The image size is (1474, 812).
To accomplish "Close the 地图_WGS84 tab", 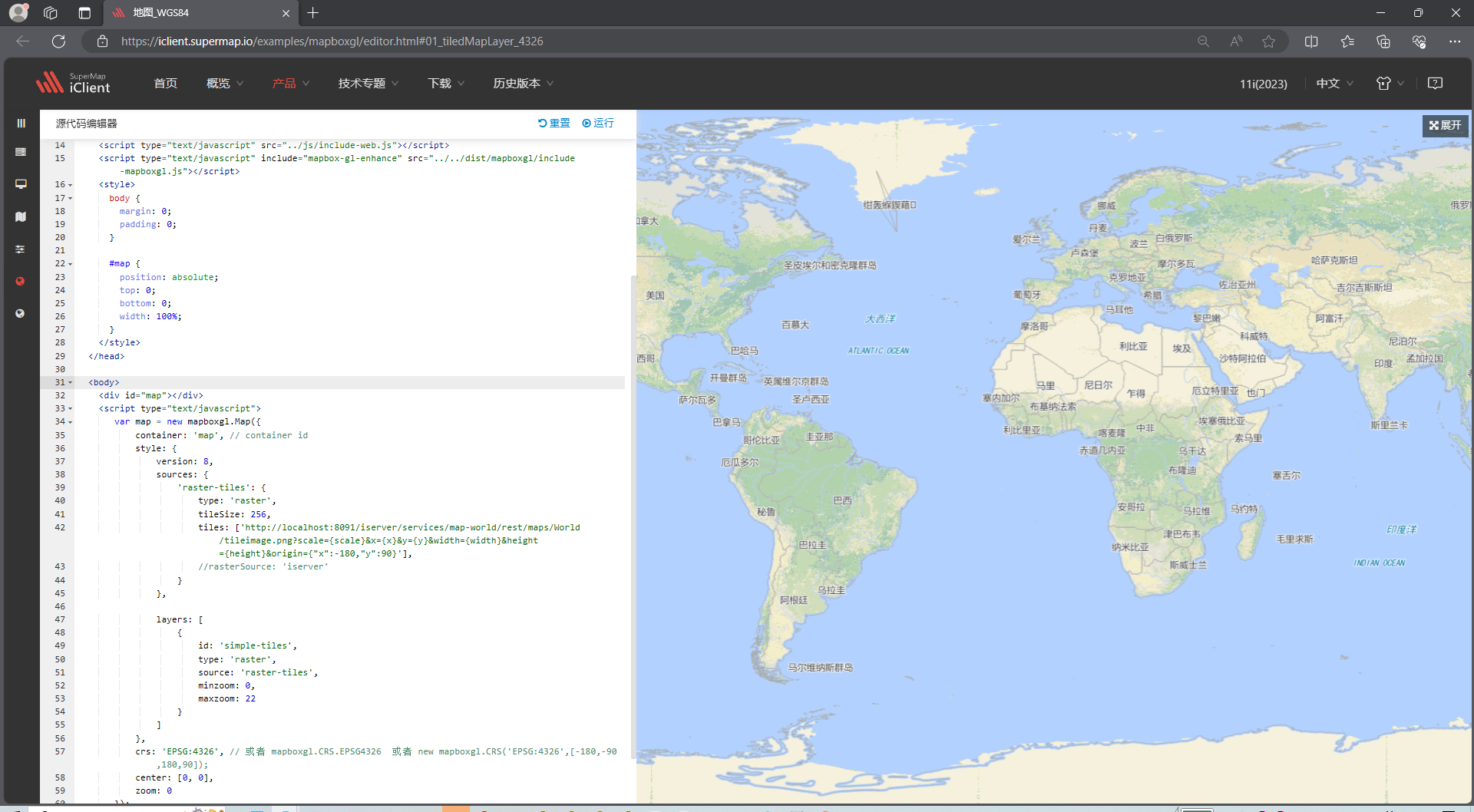I will tap(286, 13).
